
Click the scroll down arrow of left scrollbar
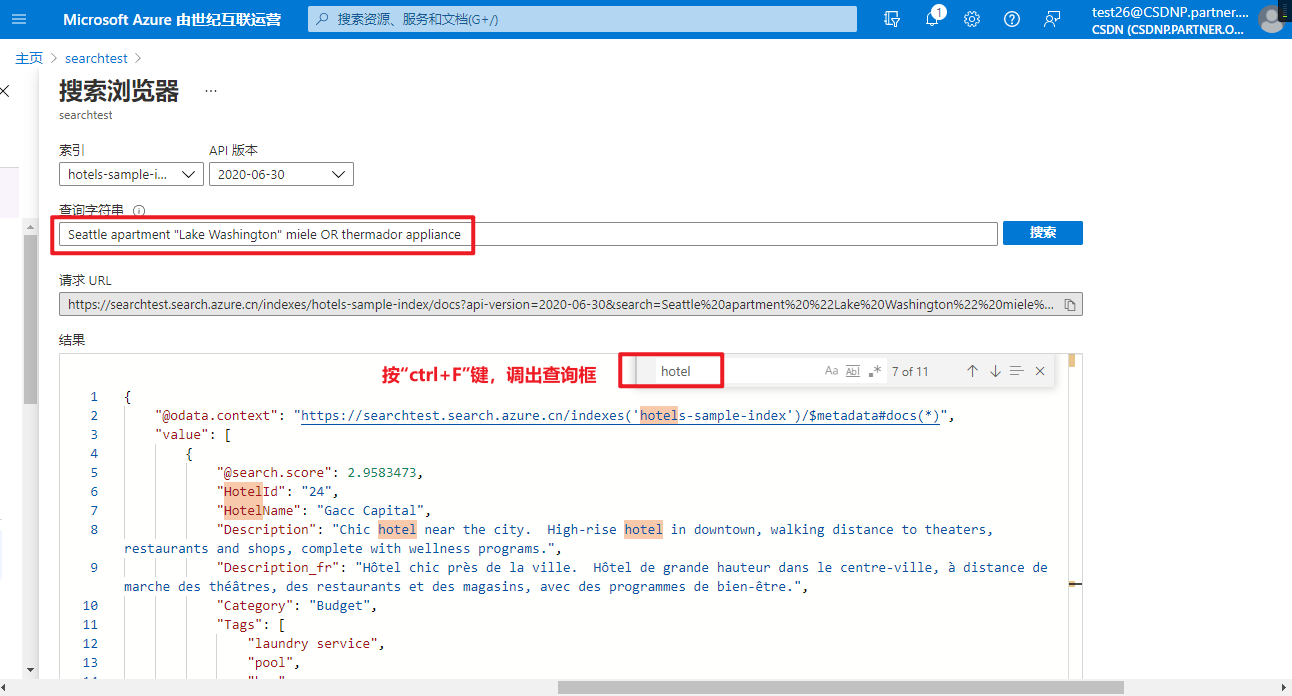pos(30,669)
